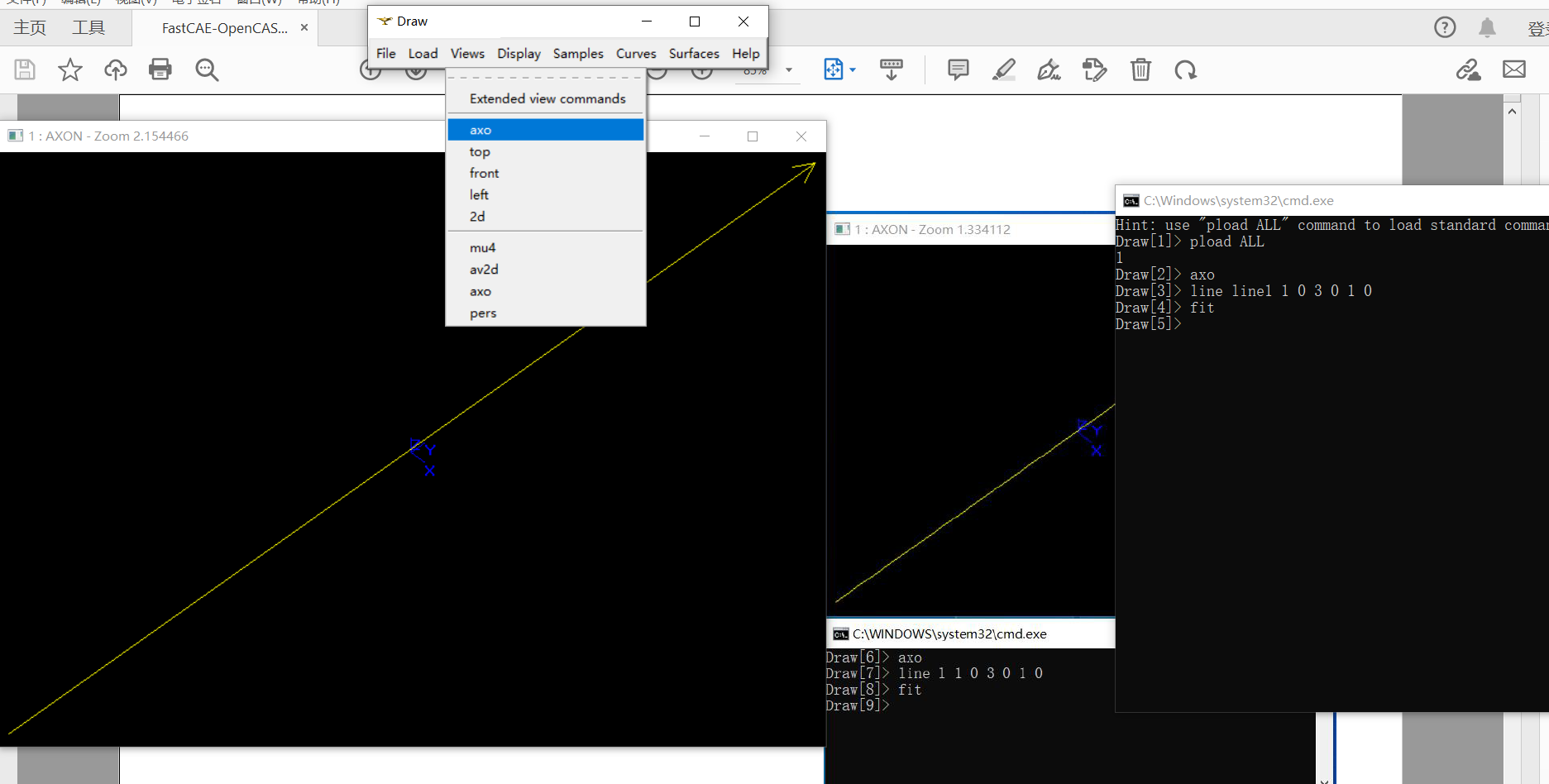Click the notification bell icon
1549x784 pixels.
pyautogui.click(x=1487, y=27)
